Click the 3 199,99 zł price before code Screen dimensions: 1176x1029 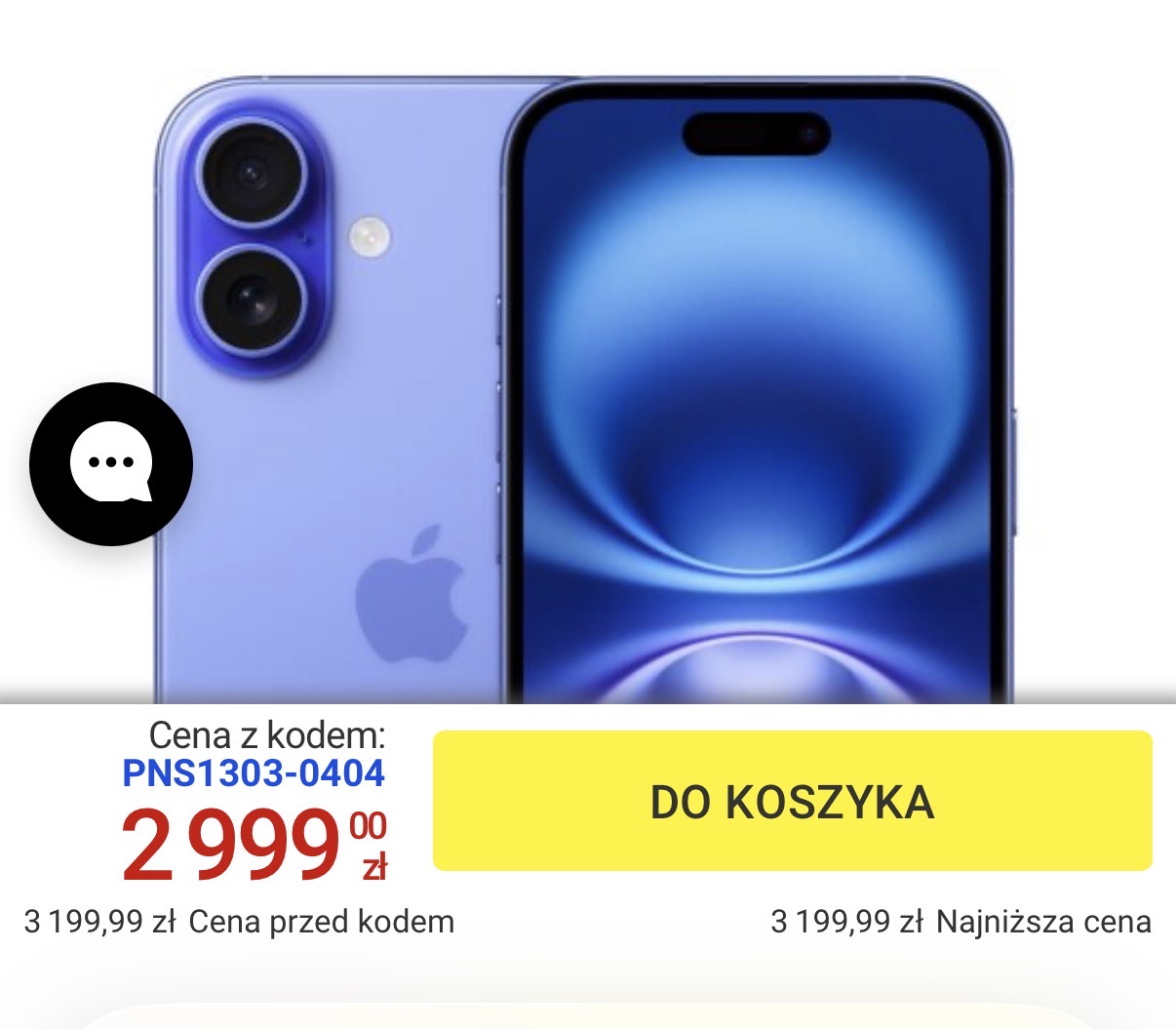tap(99, 922)
